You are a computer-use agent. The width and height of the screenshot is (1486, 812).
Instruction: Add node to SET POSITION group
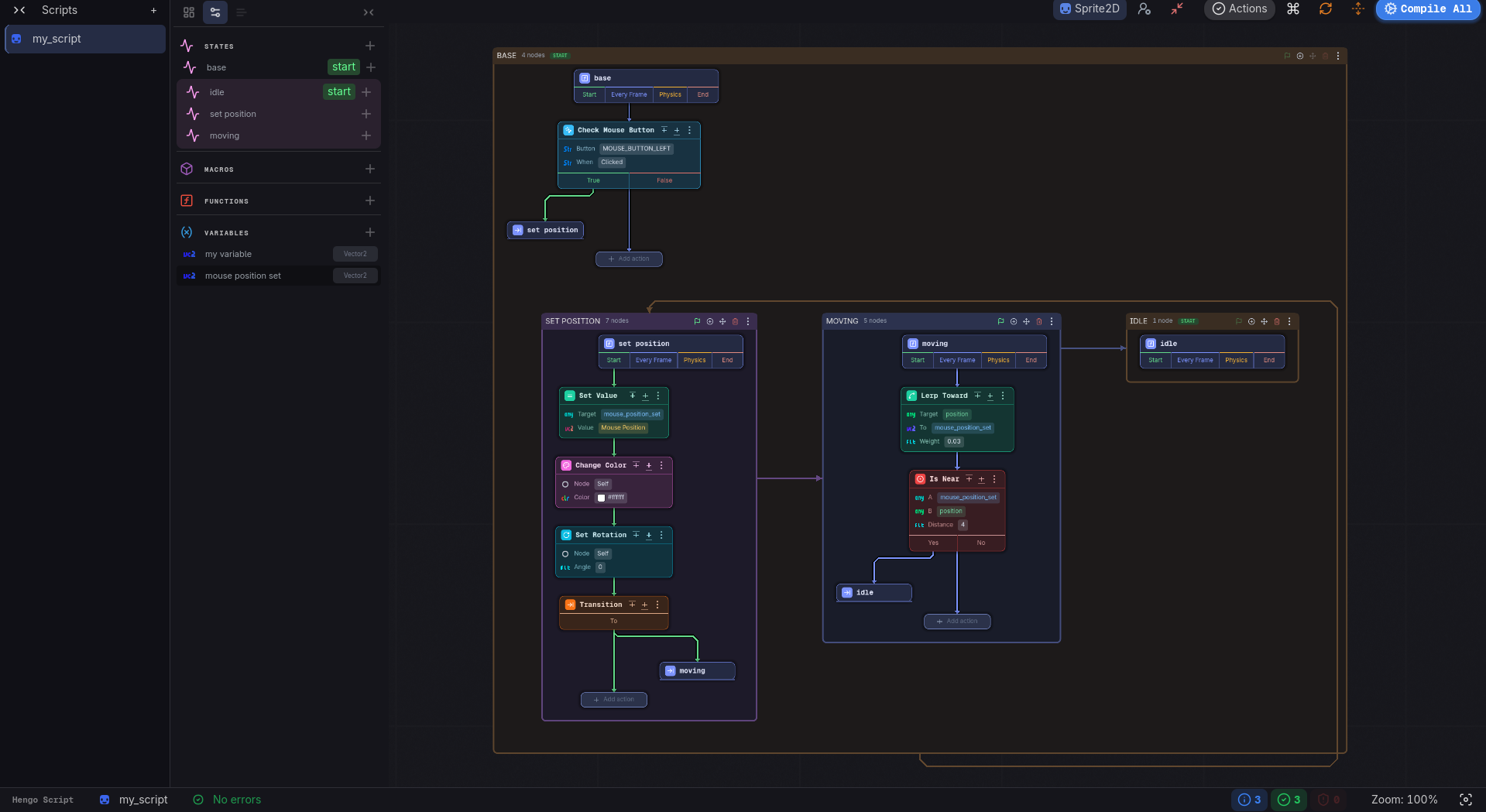pos(710,321)
